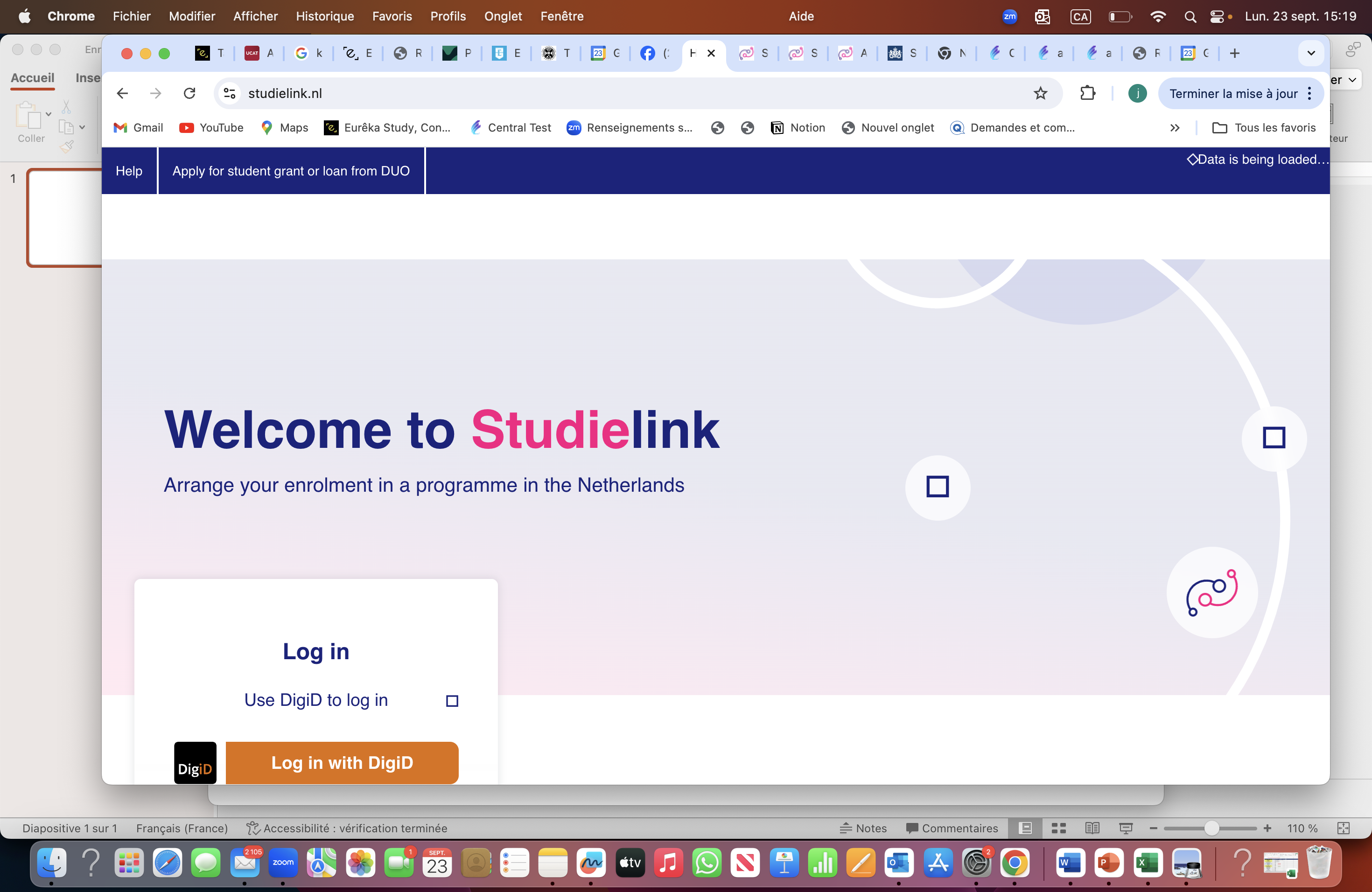Viewport: 1372px width, 892px height.
Task: Expand the tab search dropdown chevron
Action: click(x=1310, y=54)
